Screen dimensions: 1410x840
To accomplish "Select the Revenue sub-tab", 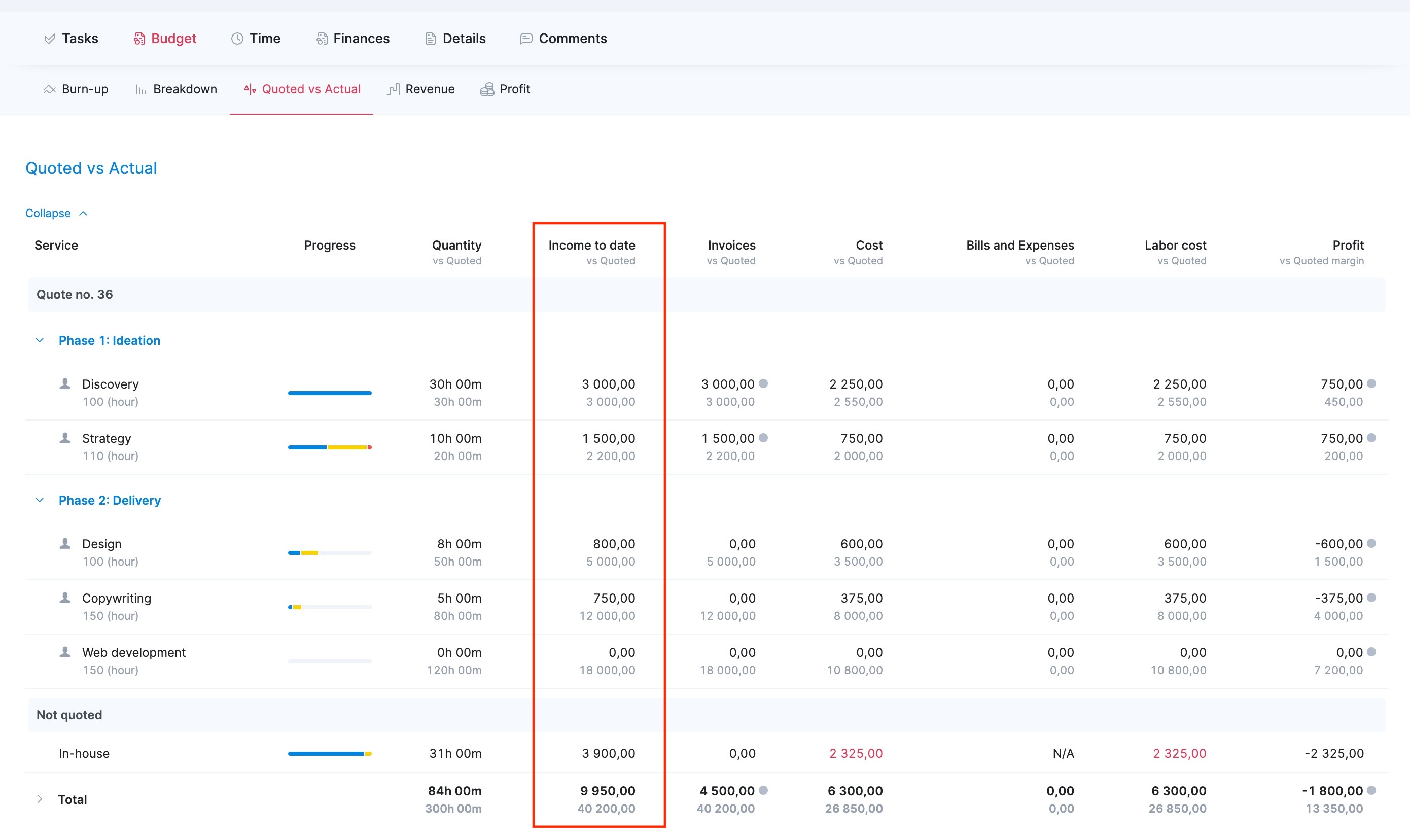I will (421, 89).
